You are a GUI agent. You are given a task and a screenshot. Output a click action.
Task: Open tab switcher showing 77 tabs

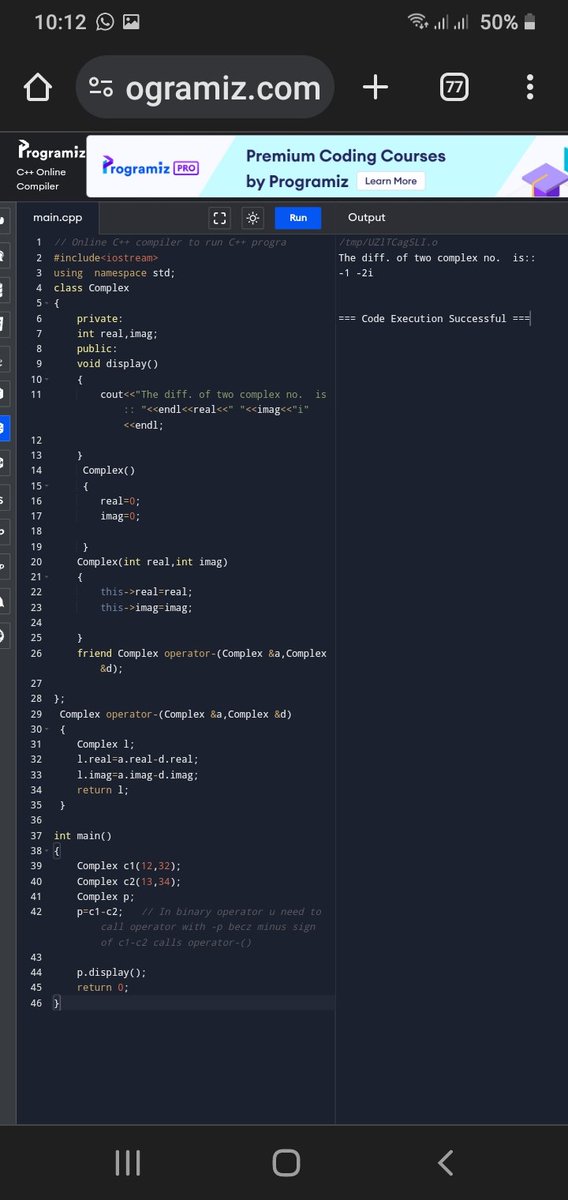(x=455, y=88)
